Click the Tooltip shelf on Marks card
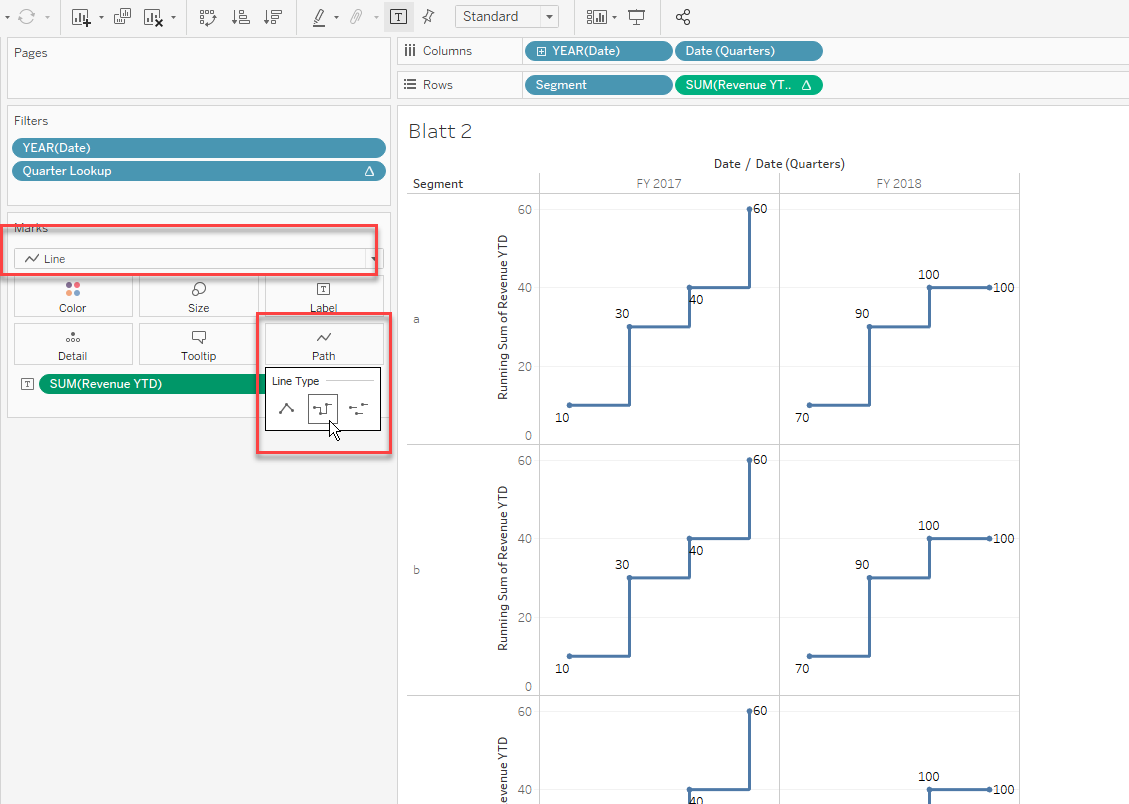The image size is (1129, 804). [x=197, y=344]
